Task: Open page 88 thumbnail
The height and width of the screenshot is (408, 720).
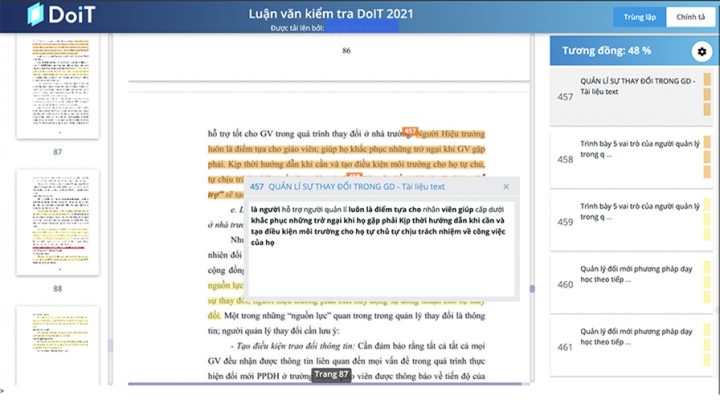Action: [58, 222]
